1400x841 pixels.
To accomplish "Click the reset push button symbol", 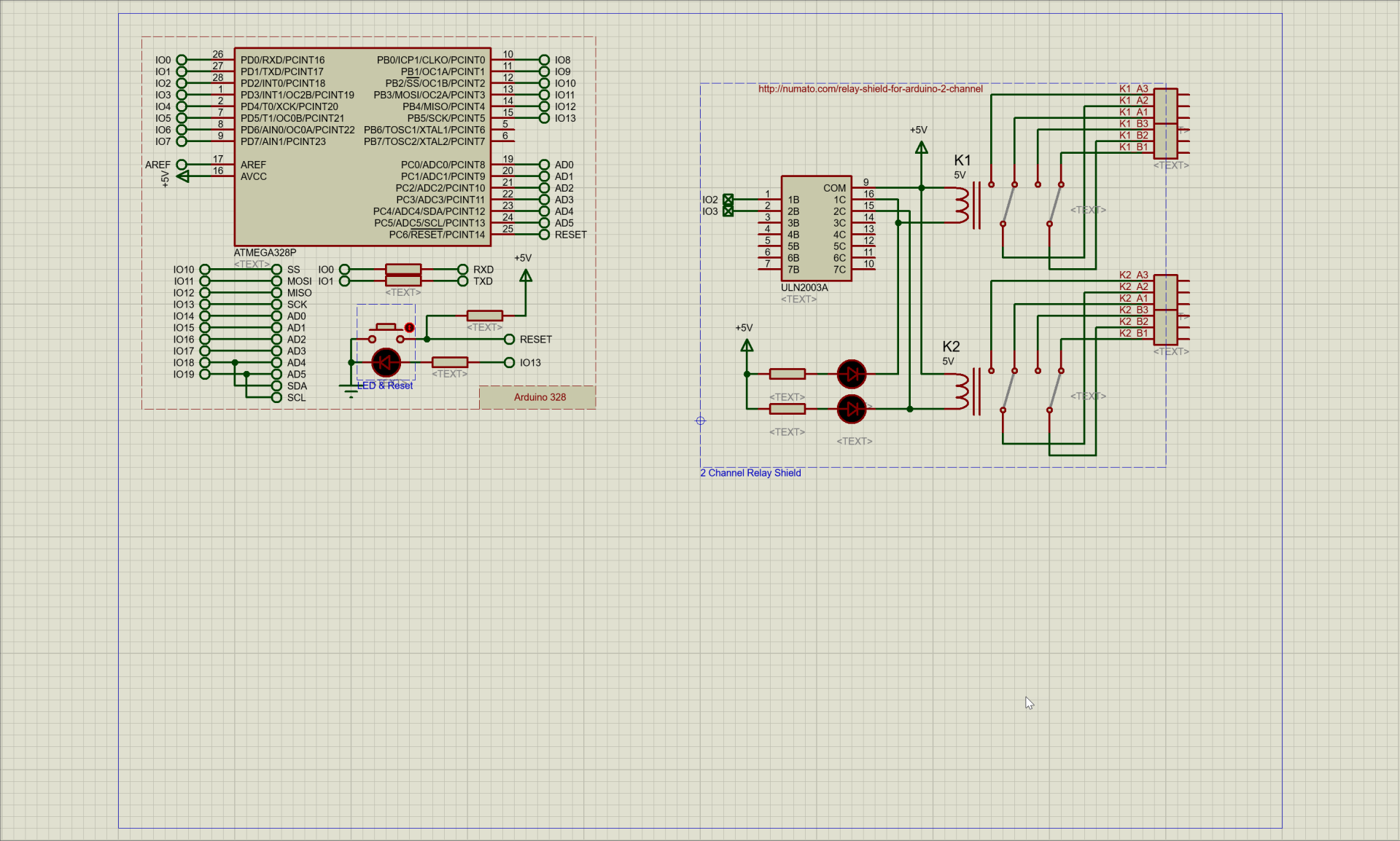I will [x=386, y=332].
